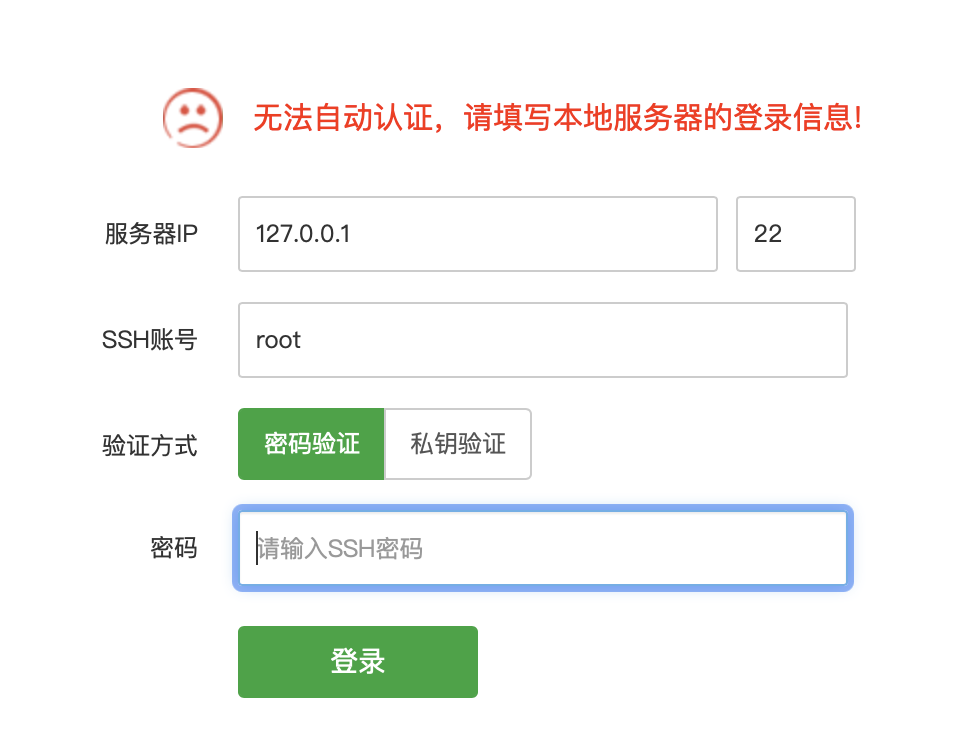Choose the private key verification option
The image size is (972, 740).
(x=458, y=444)
